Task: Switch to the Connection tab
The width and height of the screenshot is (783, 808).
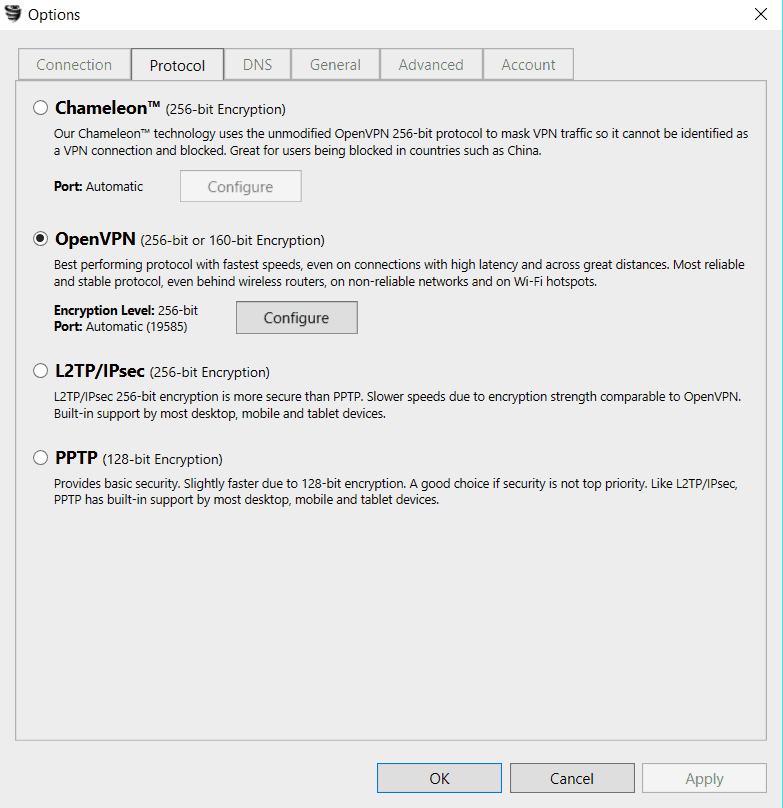Action: [x=74, y=64]
